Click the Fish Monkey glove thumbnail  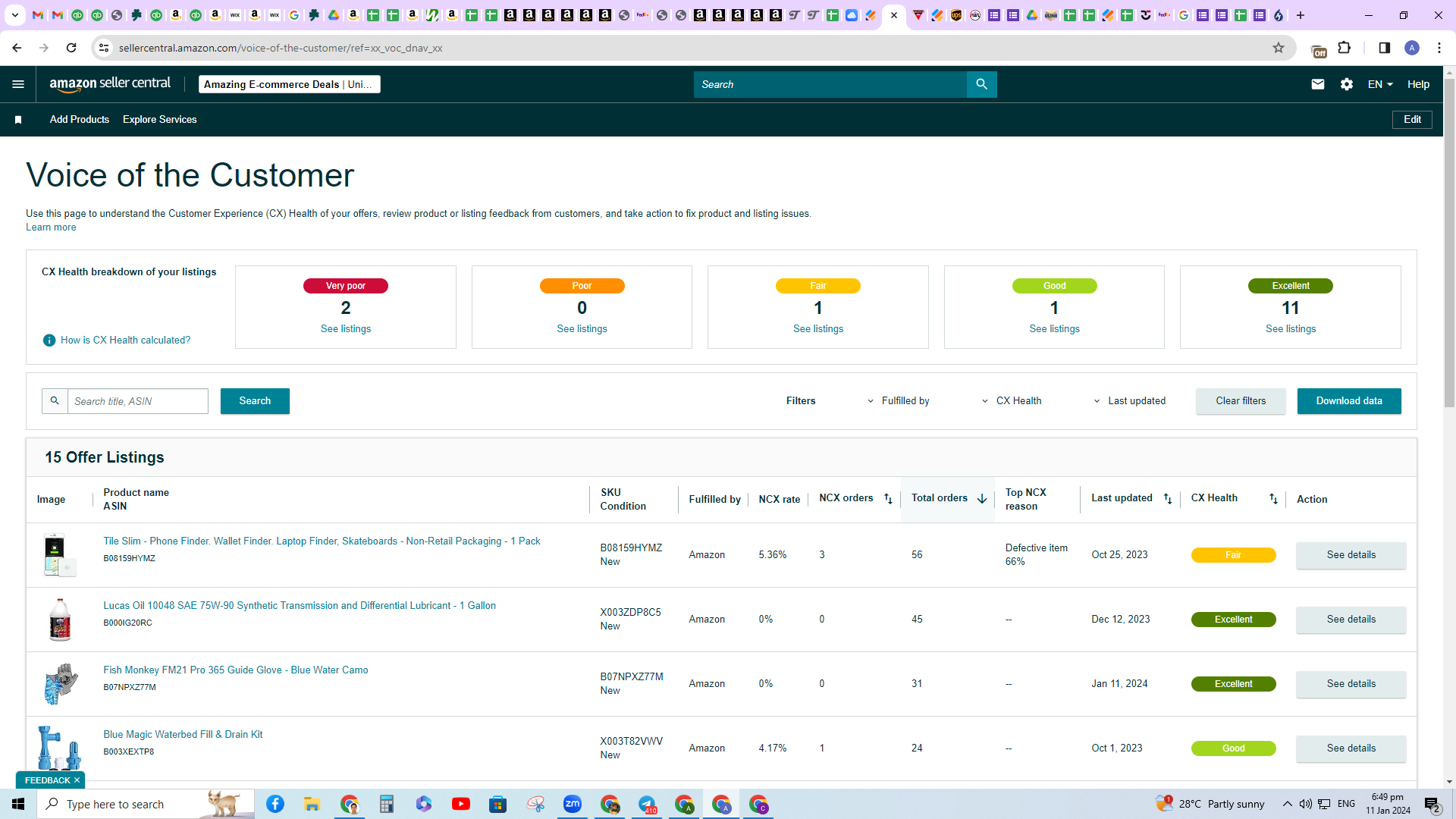61,684
